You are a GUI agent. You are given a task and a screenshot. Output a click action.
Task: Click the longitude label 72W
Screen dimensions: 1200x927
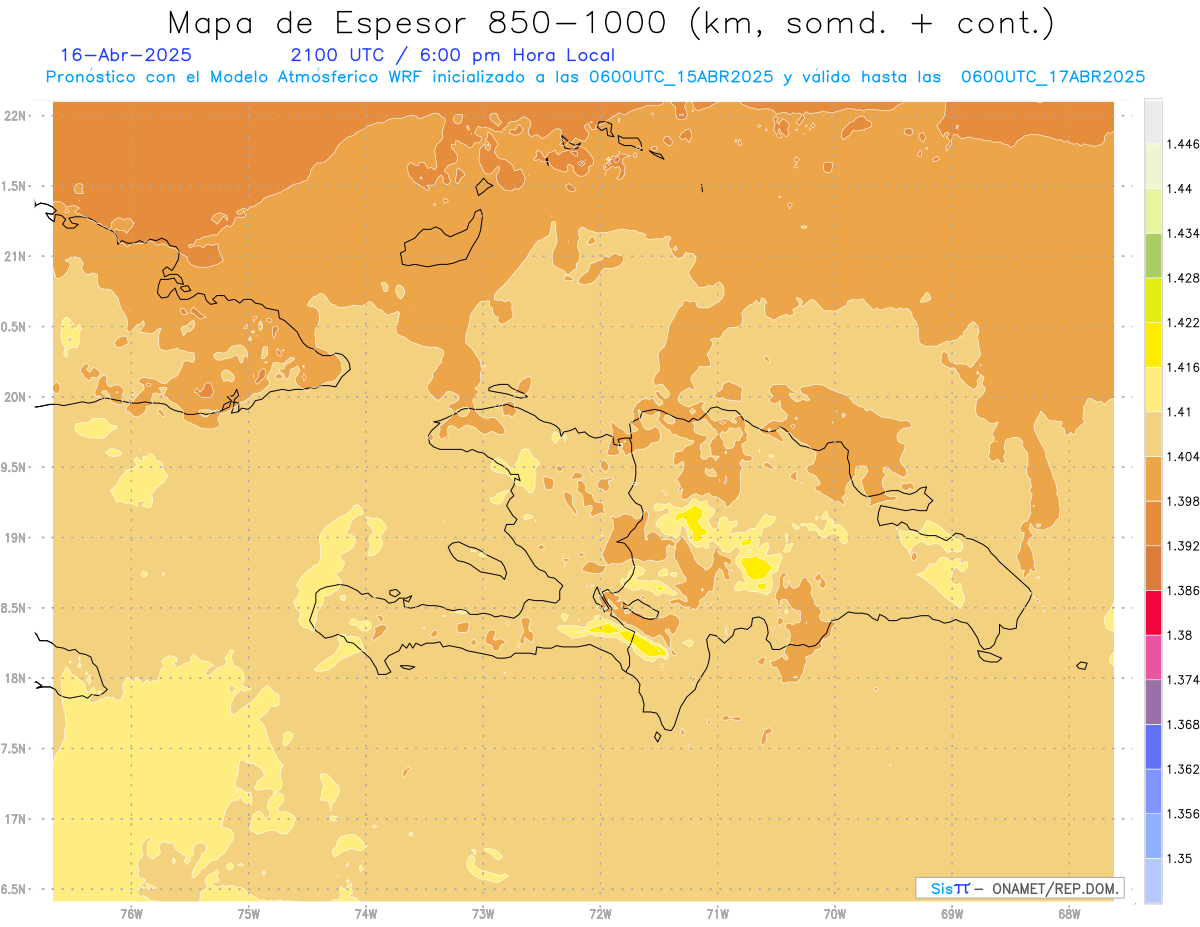pos(601,913)
